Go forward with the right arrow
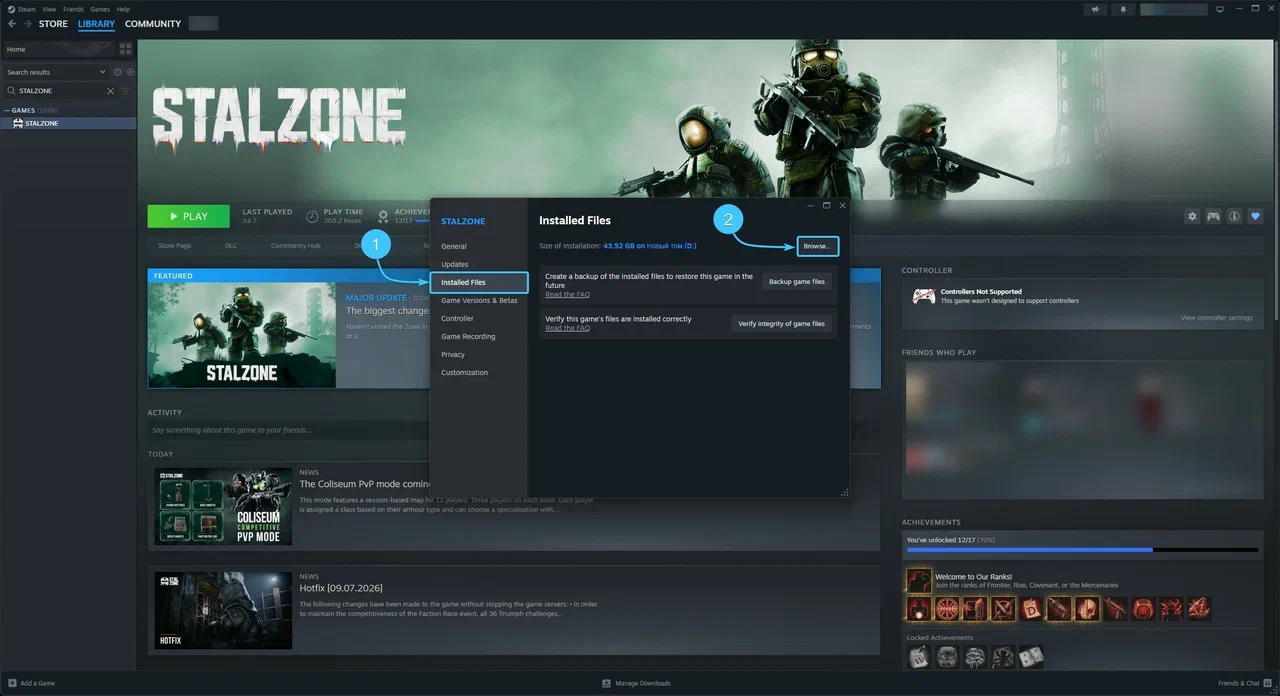1280x696 pixels. [28, 24]
